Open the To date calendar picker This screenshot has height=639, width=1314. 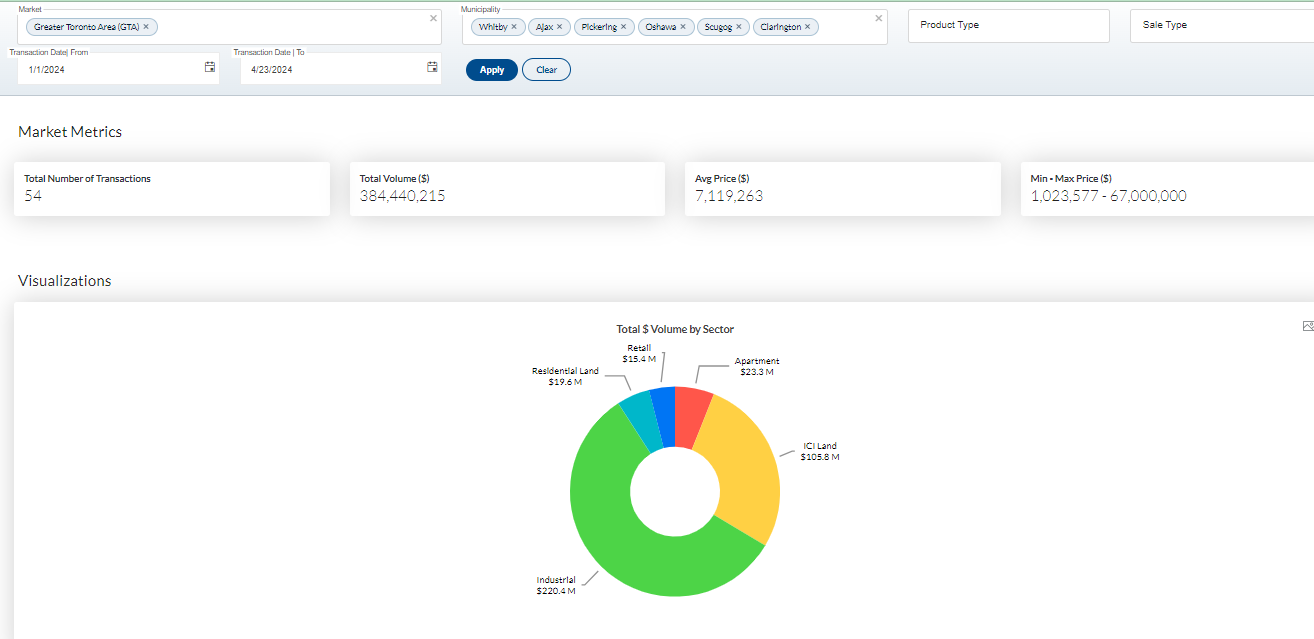click(x=432, y=67)
